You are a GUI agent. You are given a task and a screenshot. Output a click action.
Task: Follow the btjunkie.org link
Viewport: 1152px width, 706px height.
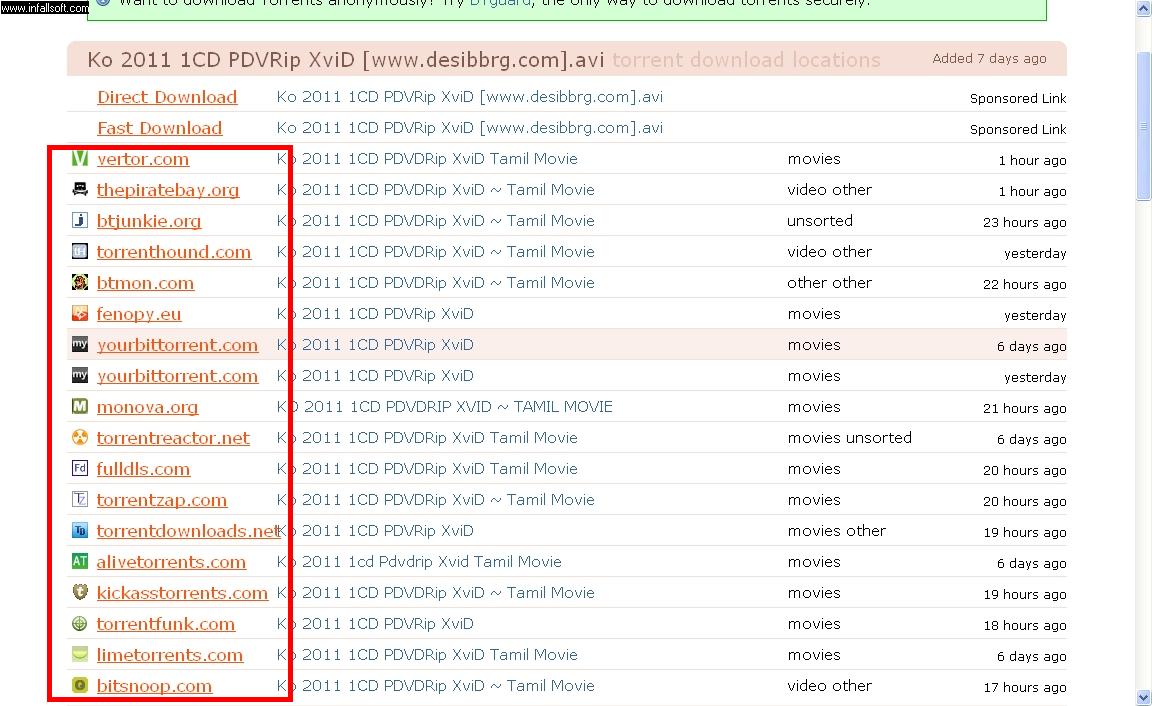148,220
